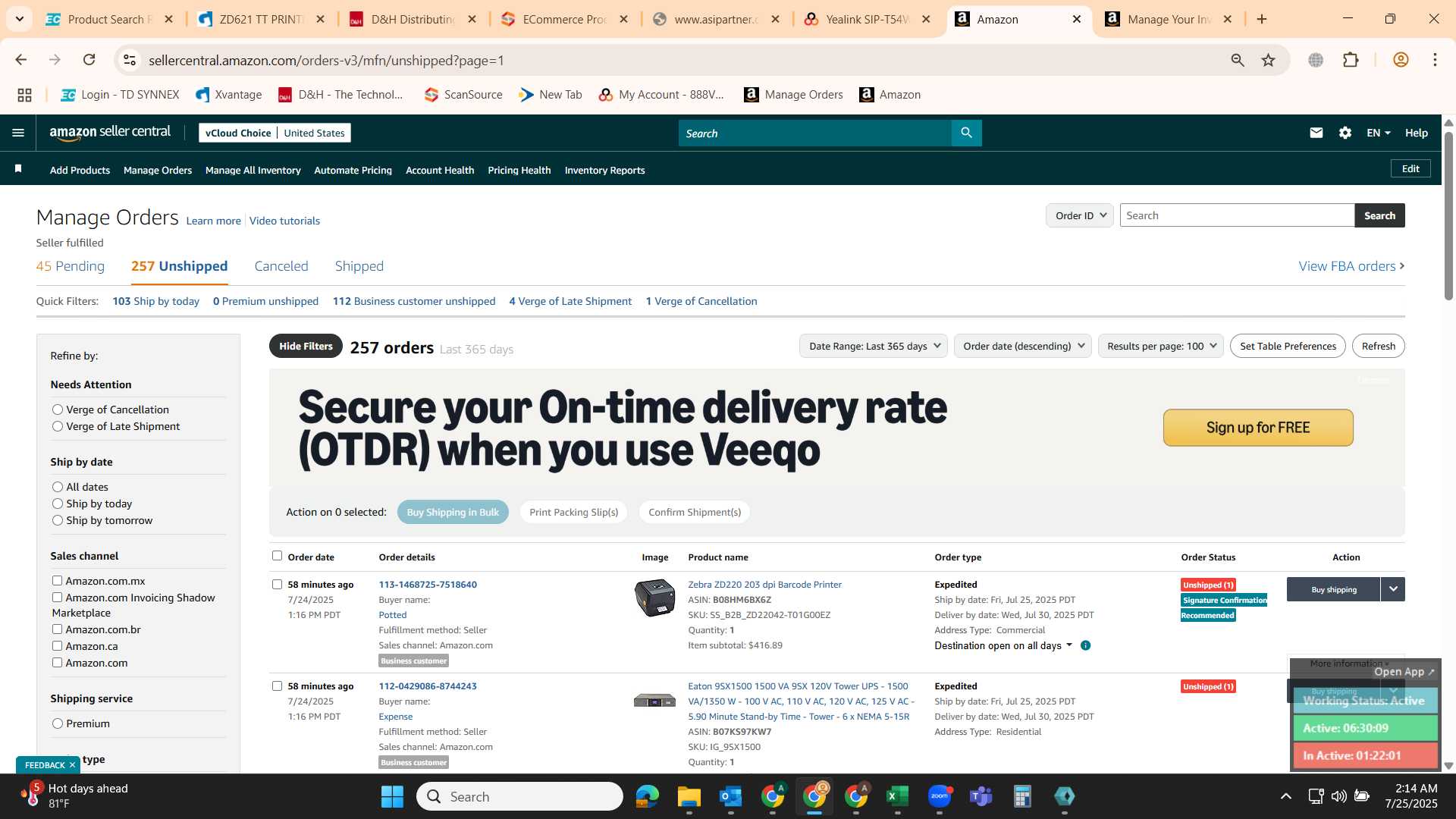Open the Date Range Last 365 days dropdown

tap(874, 346)
